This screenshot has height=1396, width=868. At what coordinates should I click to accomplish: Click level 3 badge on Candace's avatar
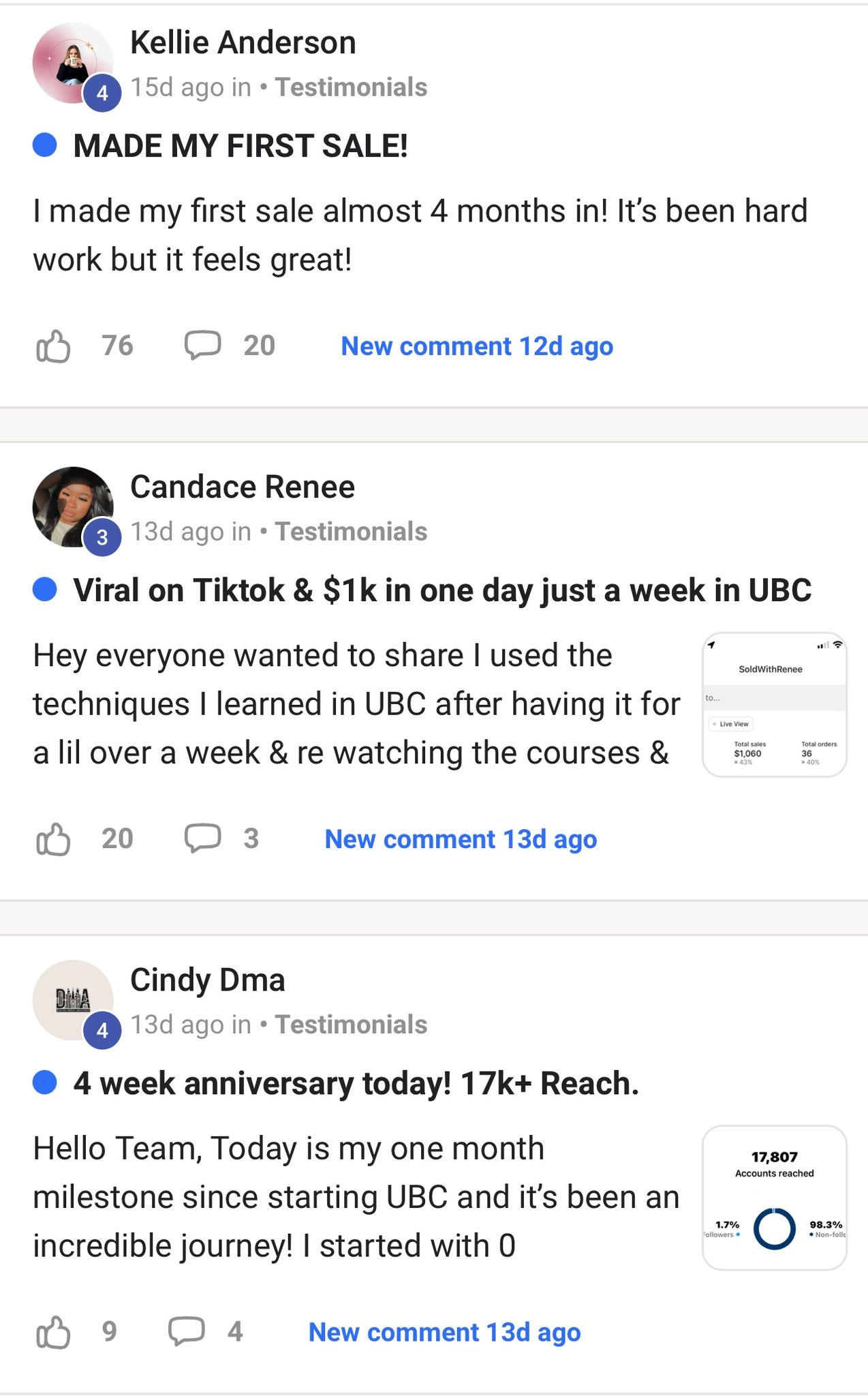click(102, 537)
